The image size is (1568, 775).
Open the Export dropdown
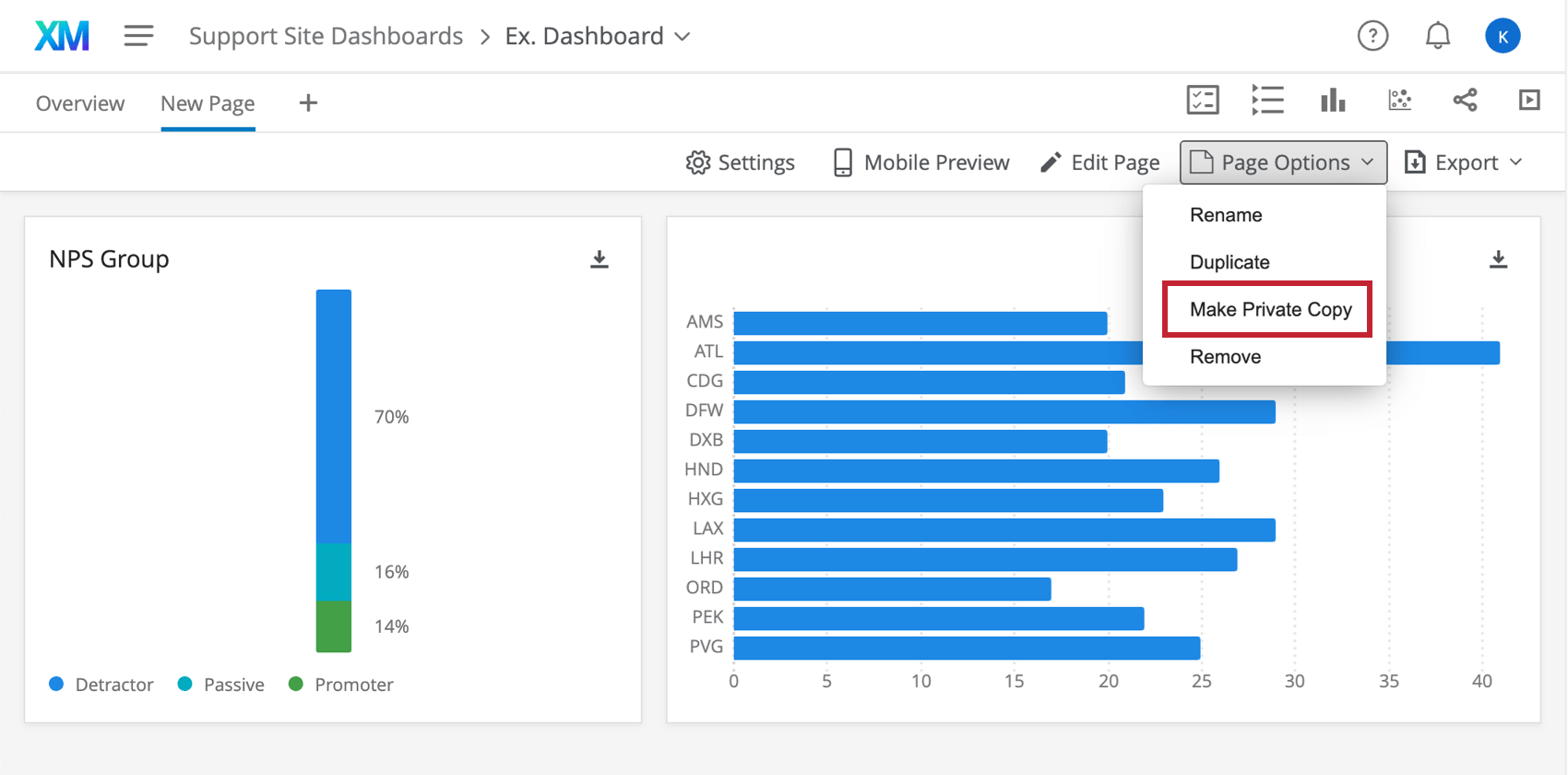click(x=1463, y=162)
